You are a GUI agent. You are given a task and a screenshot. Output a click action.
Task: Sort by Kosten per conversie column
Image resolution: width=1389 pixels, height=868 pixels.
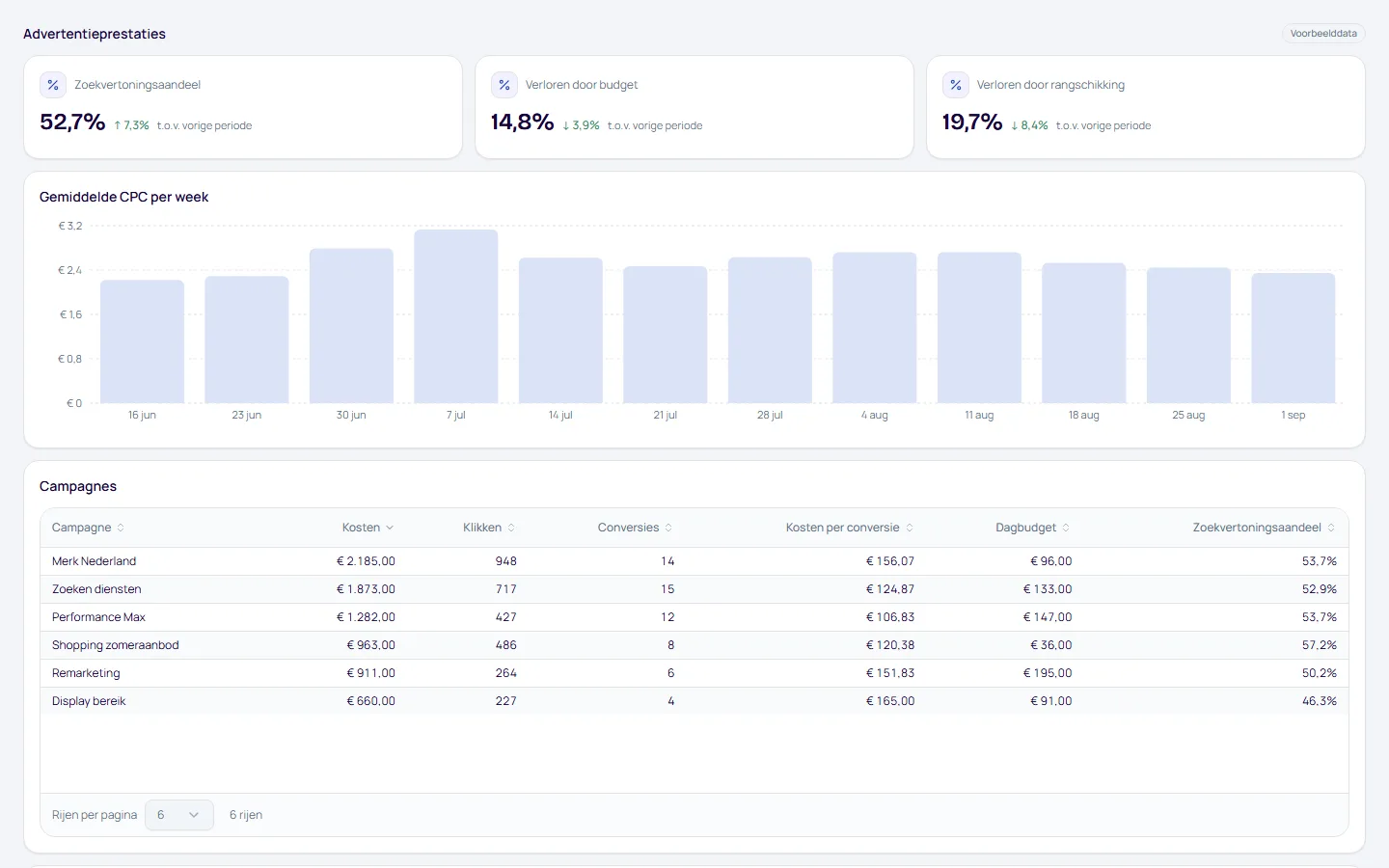(850, 528)
